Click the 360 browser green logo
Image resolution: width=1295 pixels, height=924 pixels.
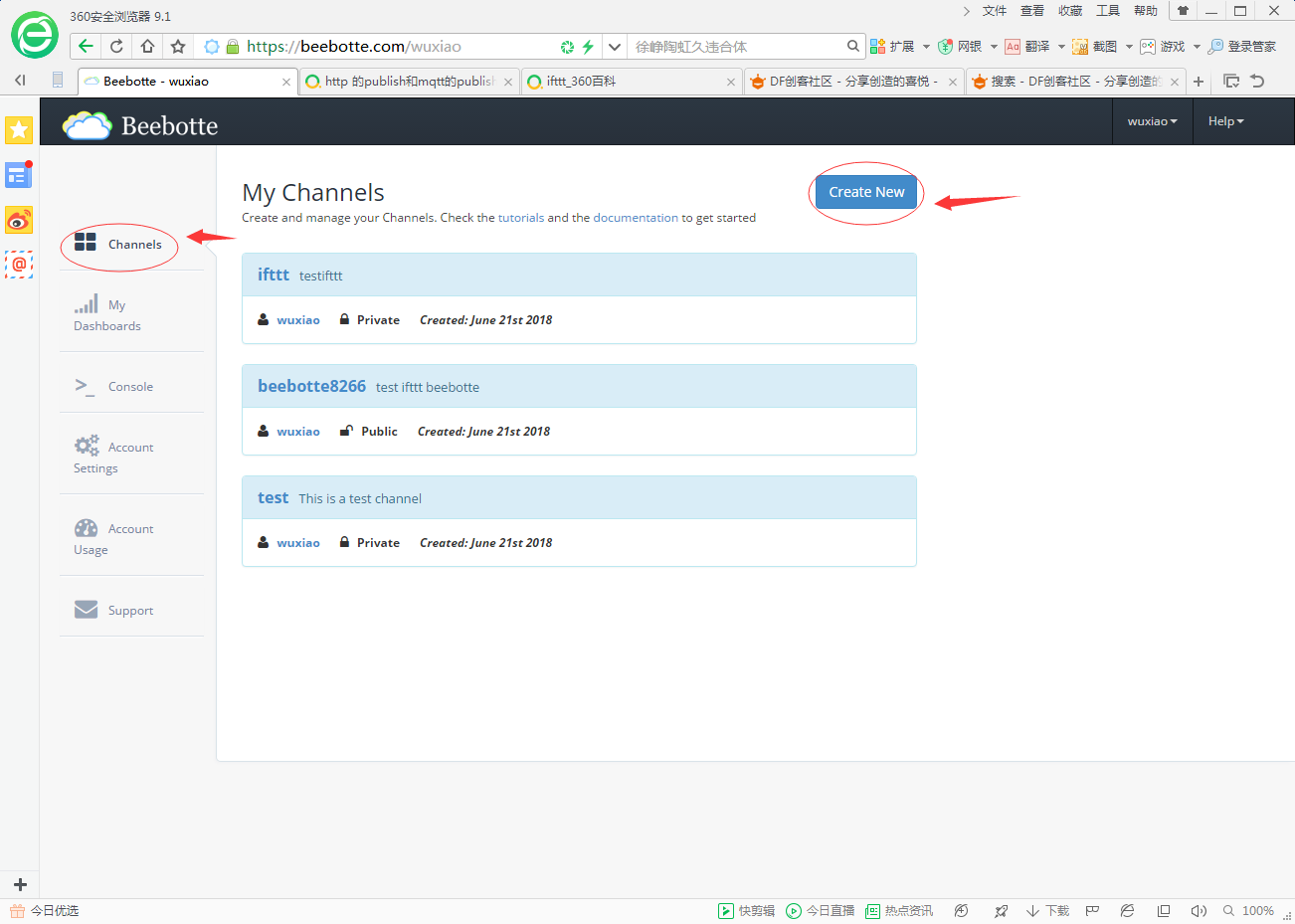pyautogui.click(x=34, y=36)
